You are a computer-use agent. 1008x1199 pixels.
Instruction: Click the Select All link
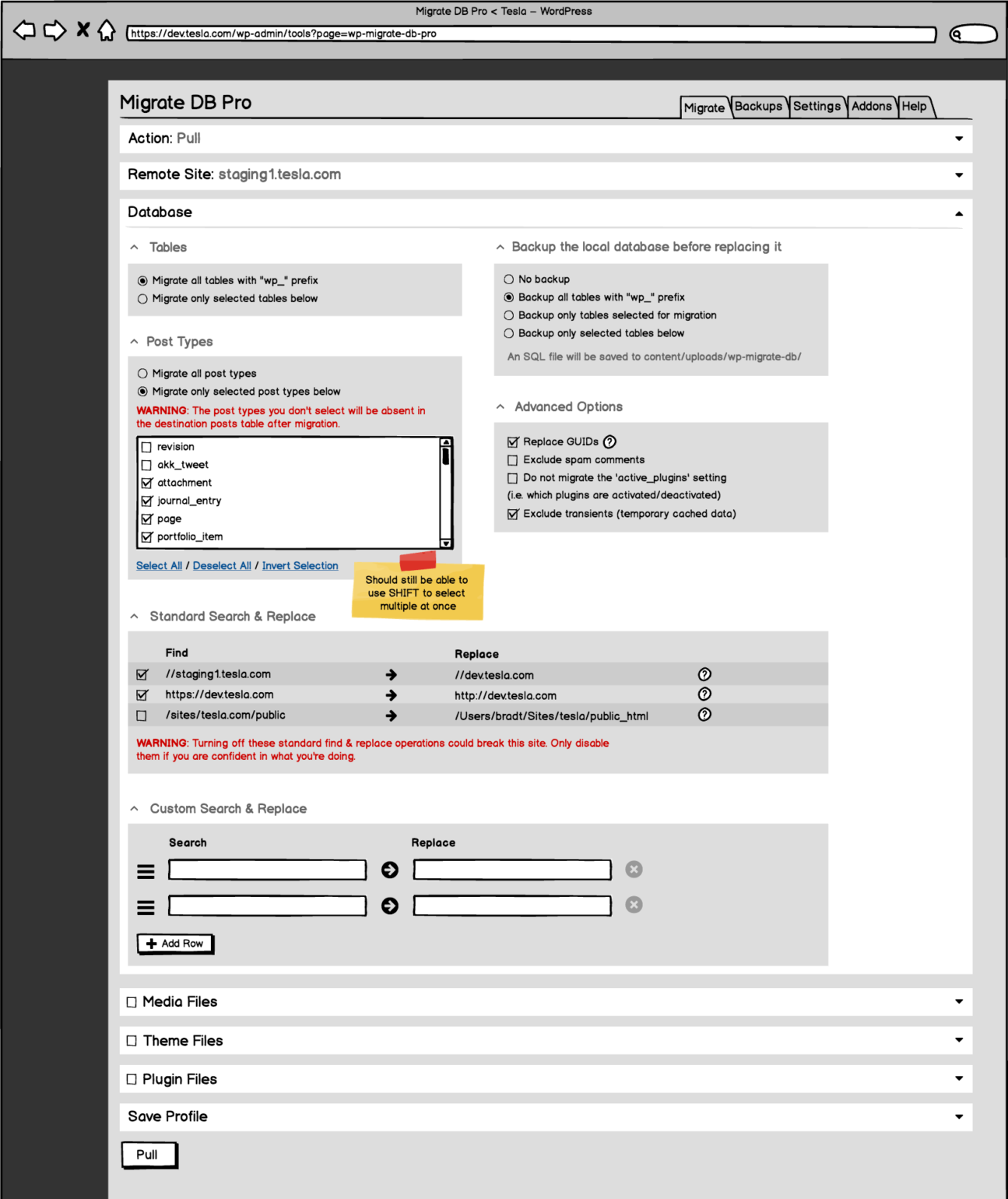click(159, 566)
